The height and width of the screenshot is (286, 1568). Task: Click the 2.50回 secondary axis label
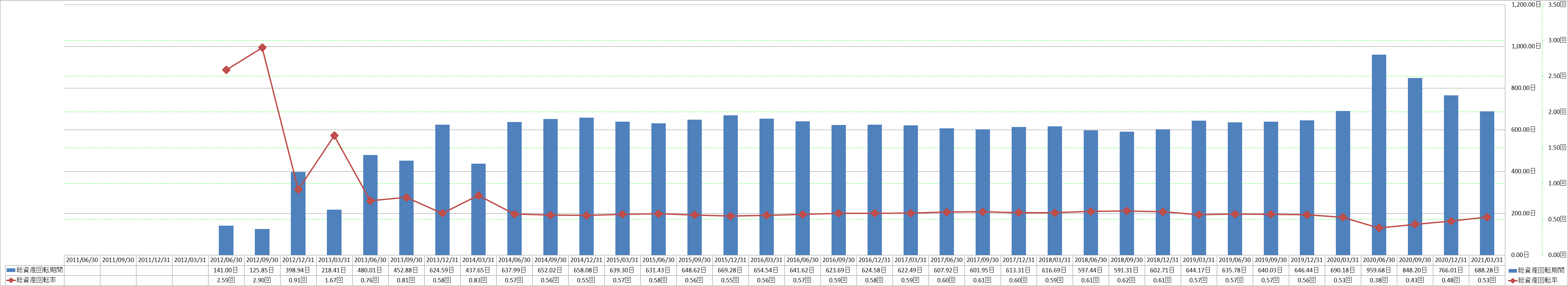click(x=1558, y=76)
